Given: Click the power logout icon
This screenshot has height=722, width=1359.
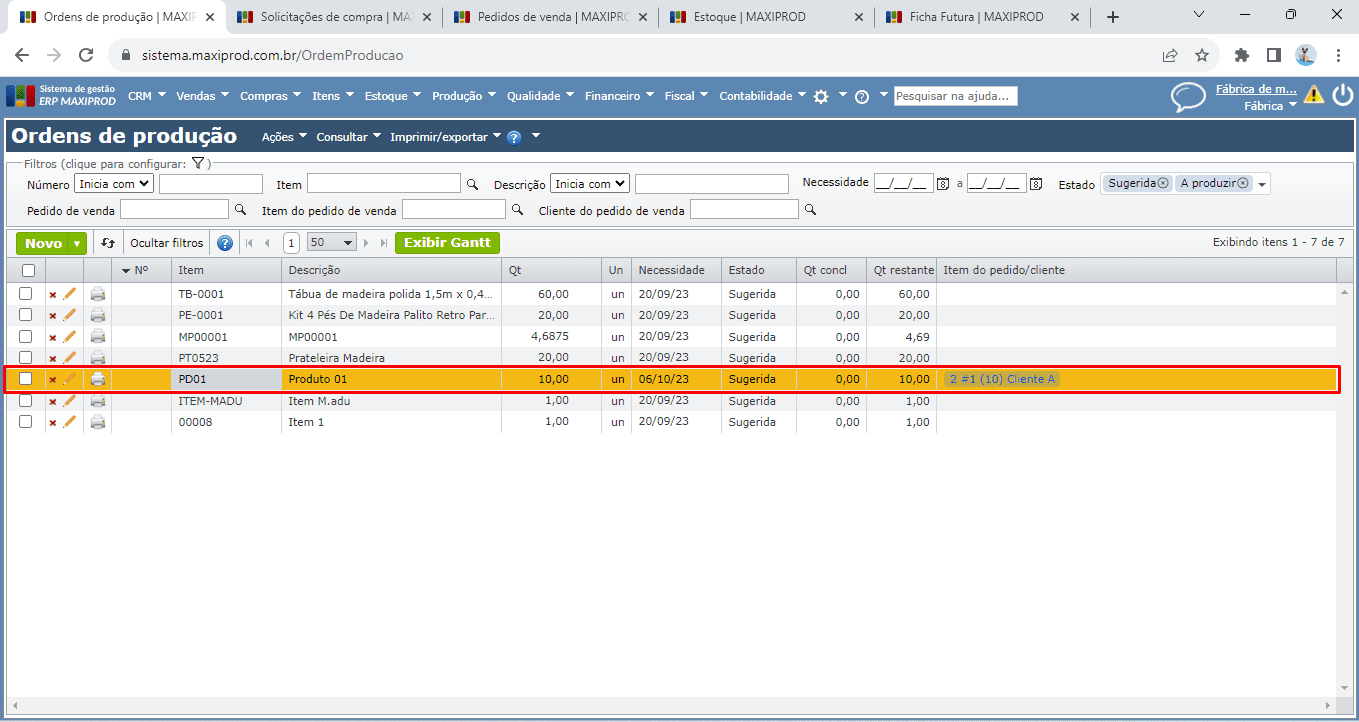Looking at the screenshot, I should point(1342,95).
